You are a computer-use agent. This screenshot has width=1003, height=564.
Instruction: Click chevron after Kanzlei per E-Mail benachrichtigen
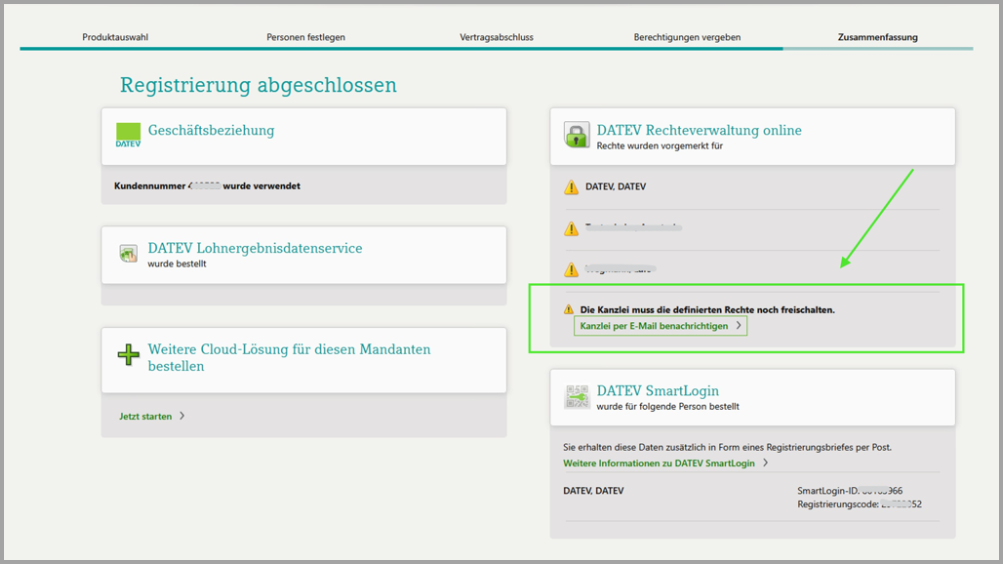739,326
